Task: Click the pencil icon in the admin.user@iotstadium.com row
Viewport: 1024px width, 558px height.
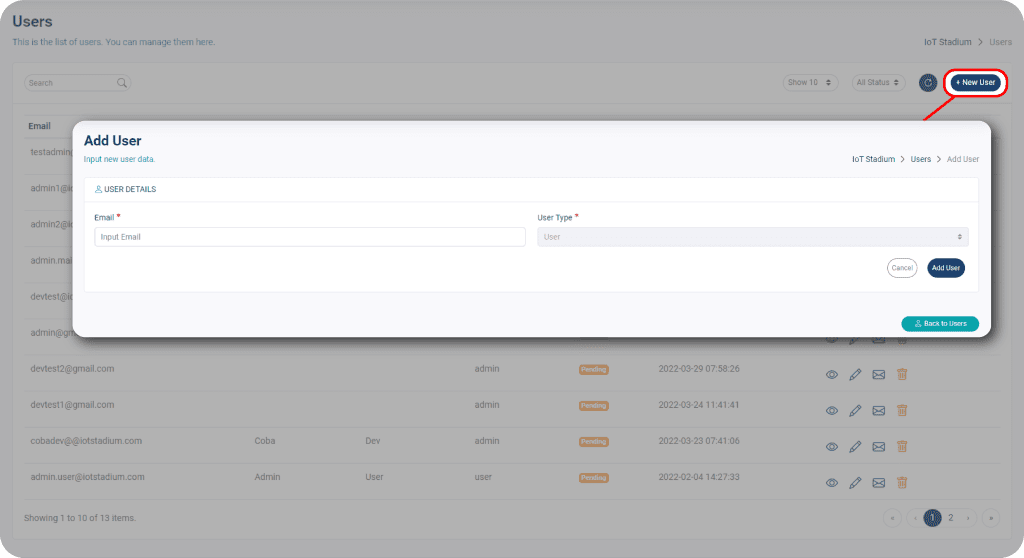Action: pyautogui.click(x=855, y=482)
